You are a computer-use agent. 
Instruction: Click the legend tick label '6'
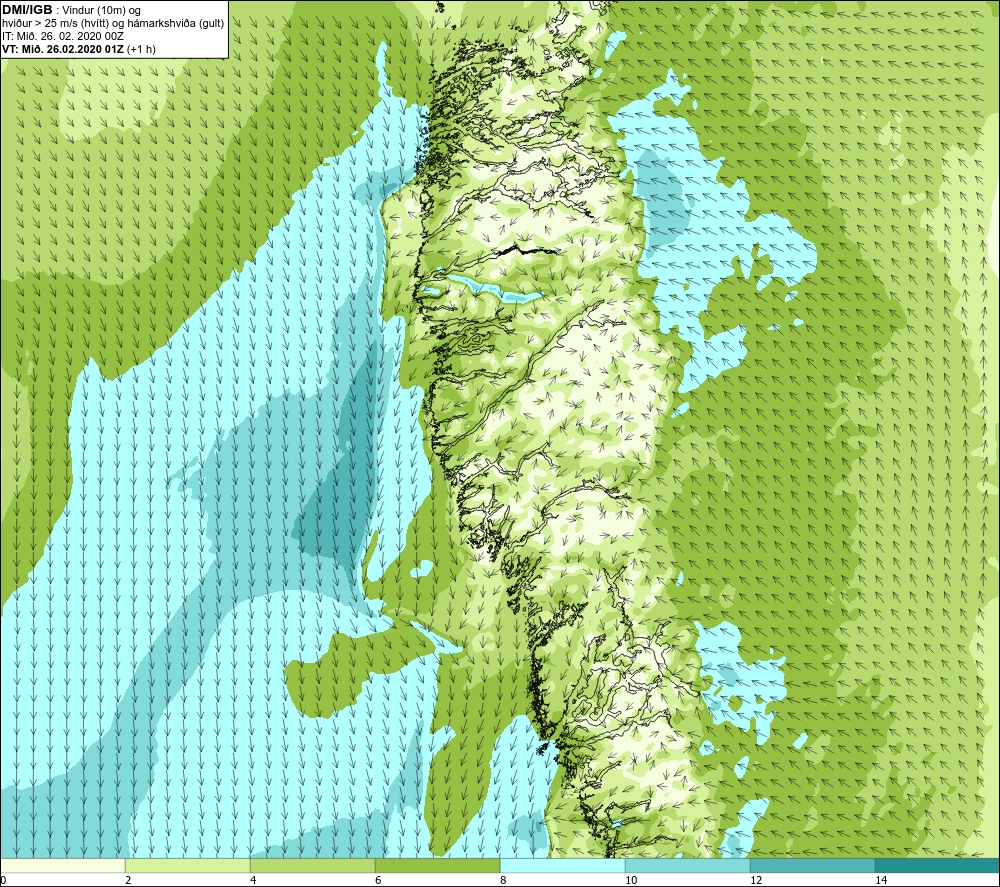point(378,881)
